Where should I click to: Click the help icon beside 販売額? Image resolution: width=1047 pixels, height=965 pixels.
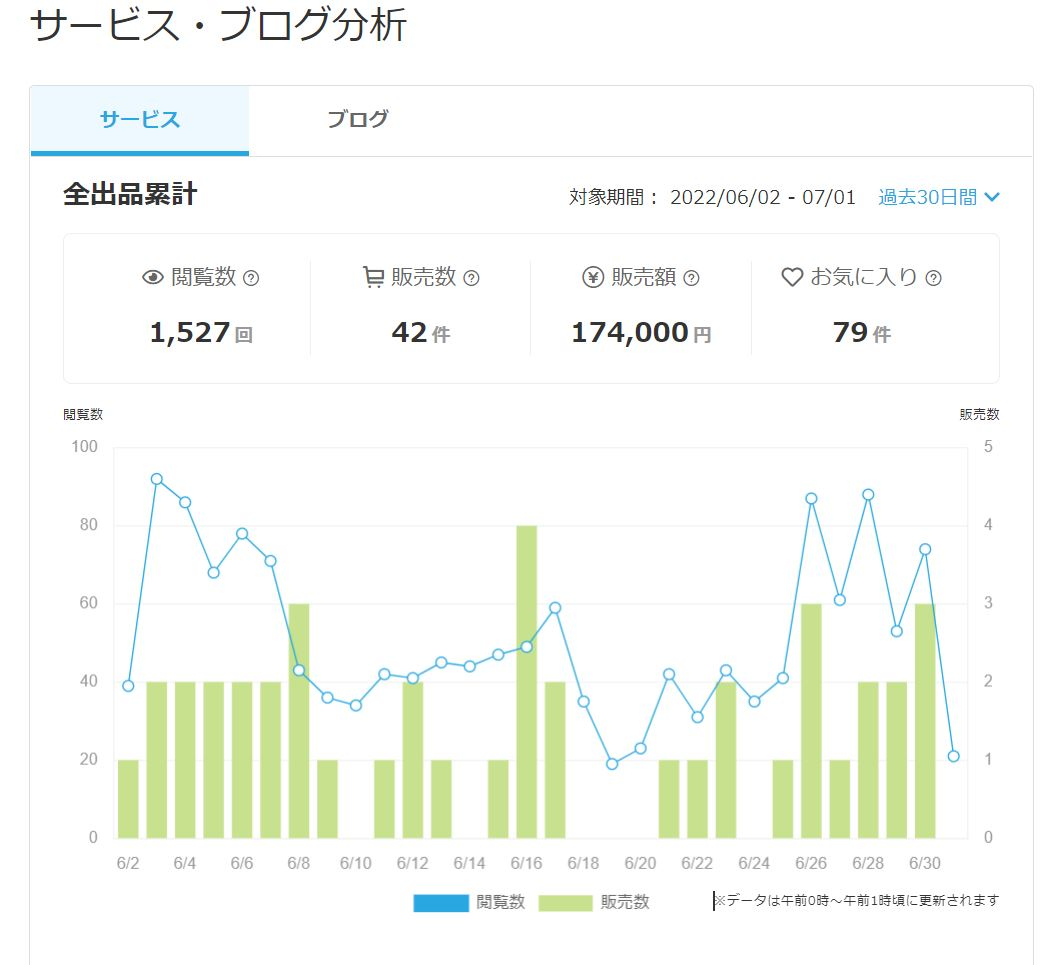[692, 278]
